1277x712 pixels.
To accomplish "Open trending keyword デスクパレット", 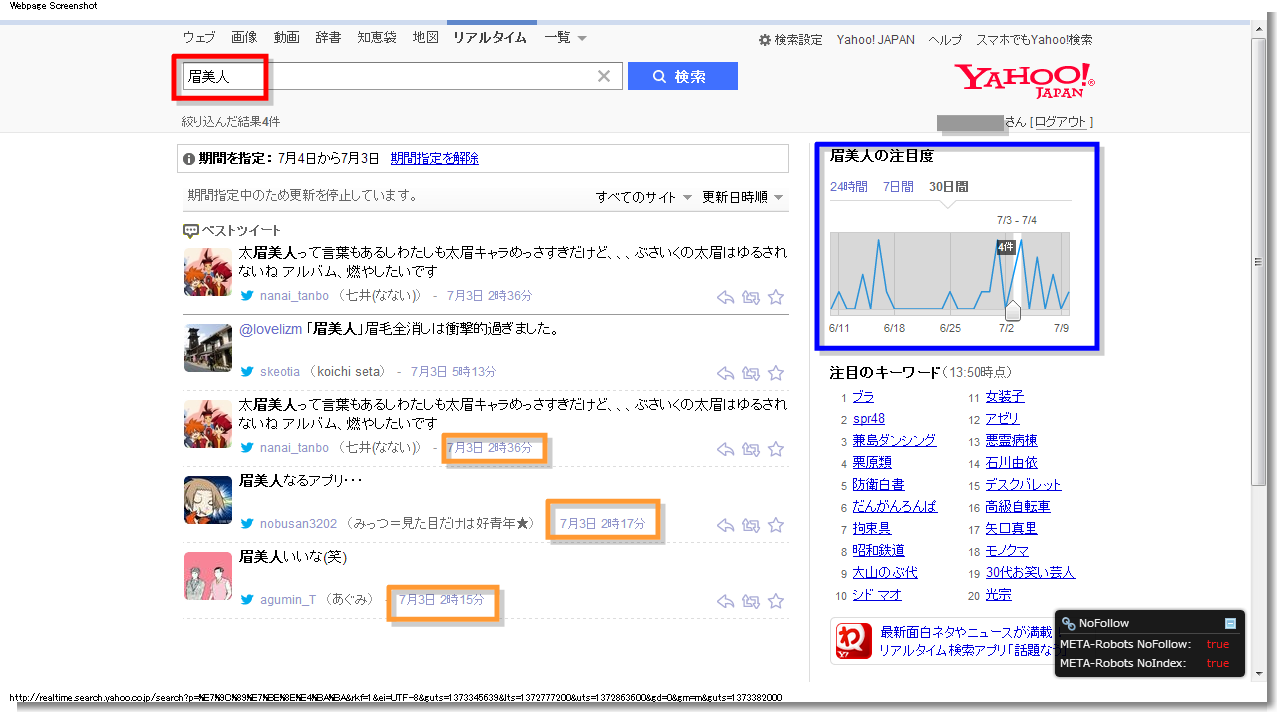I will [x=1023, y=485].
